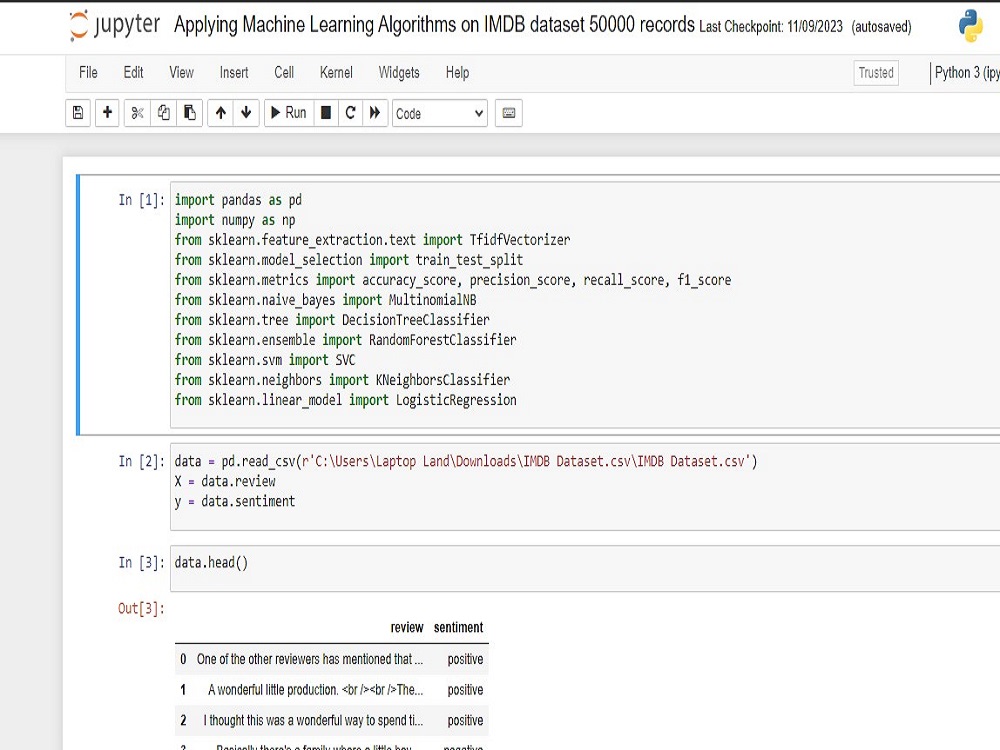Click row 2 review 'I thought this was a wonderful'
This screenshot has height=750, width=1000.
coord(312,721)
